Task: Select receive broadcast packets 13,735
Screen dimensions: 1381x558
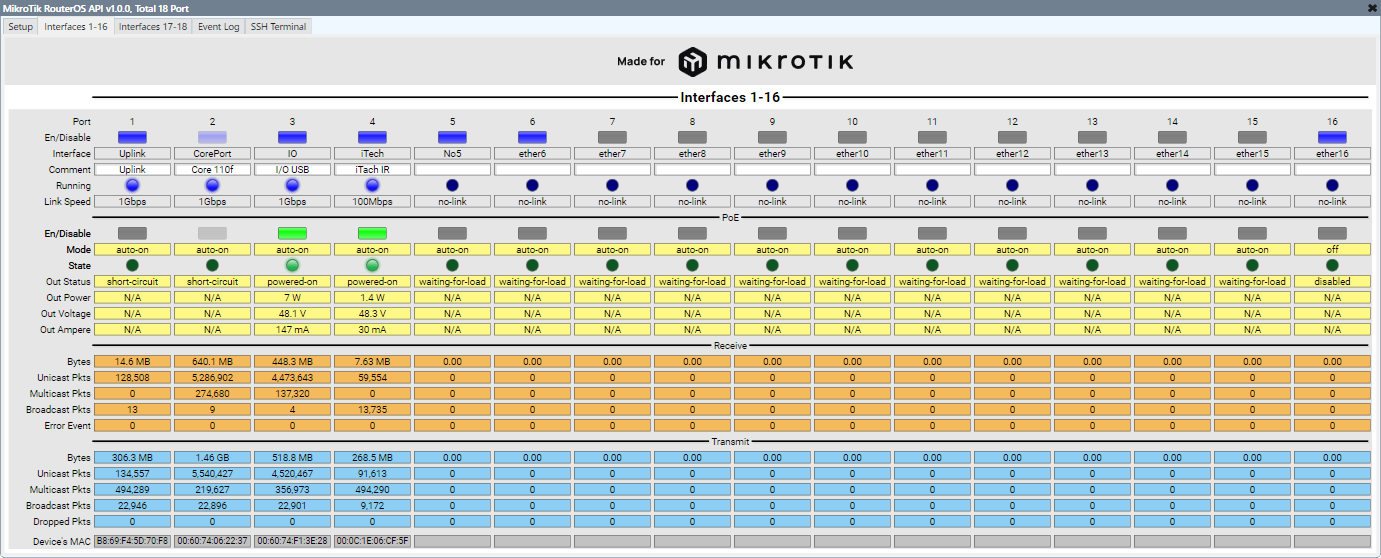Action: point(372,410)
